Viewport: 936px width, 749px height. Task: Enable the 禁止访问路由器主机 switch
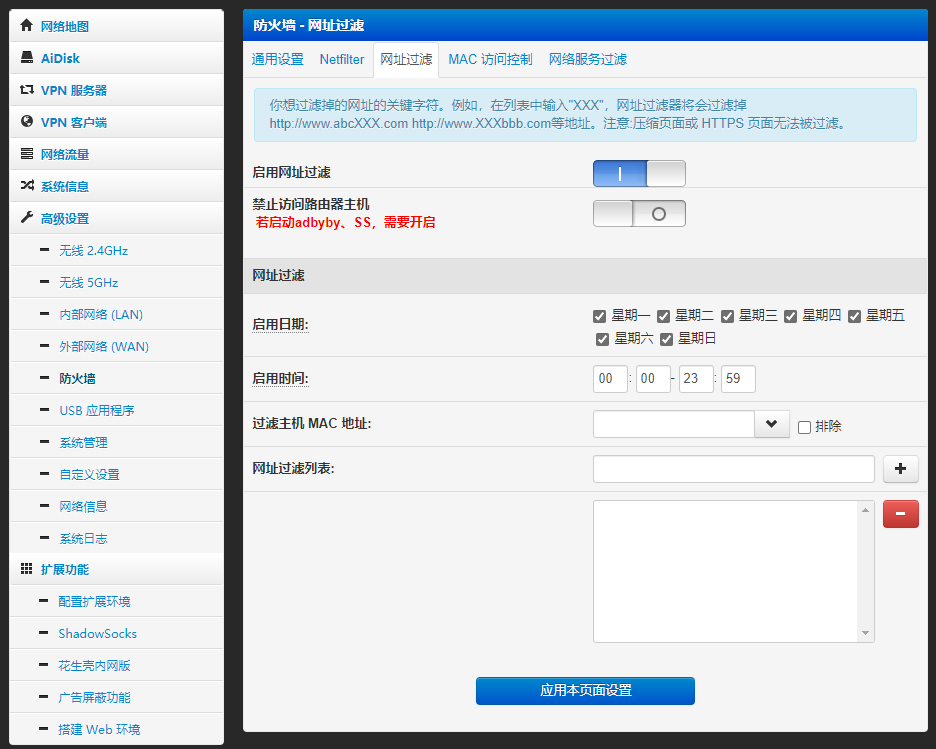pyautogui.click(x=639, y=214)
